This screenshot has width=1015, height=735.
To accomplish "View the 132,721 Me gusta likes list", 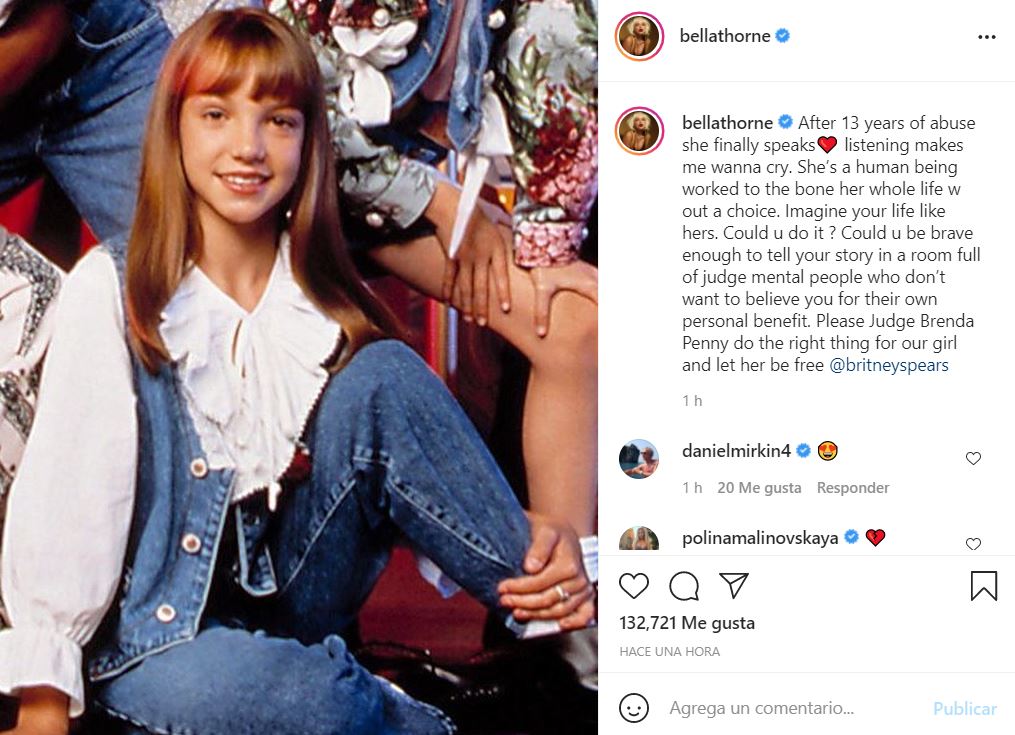I will click(687, 623).
